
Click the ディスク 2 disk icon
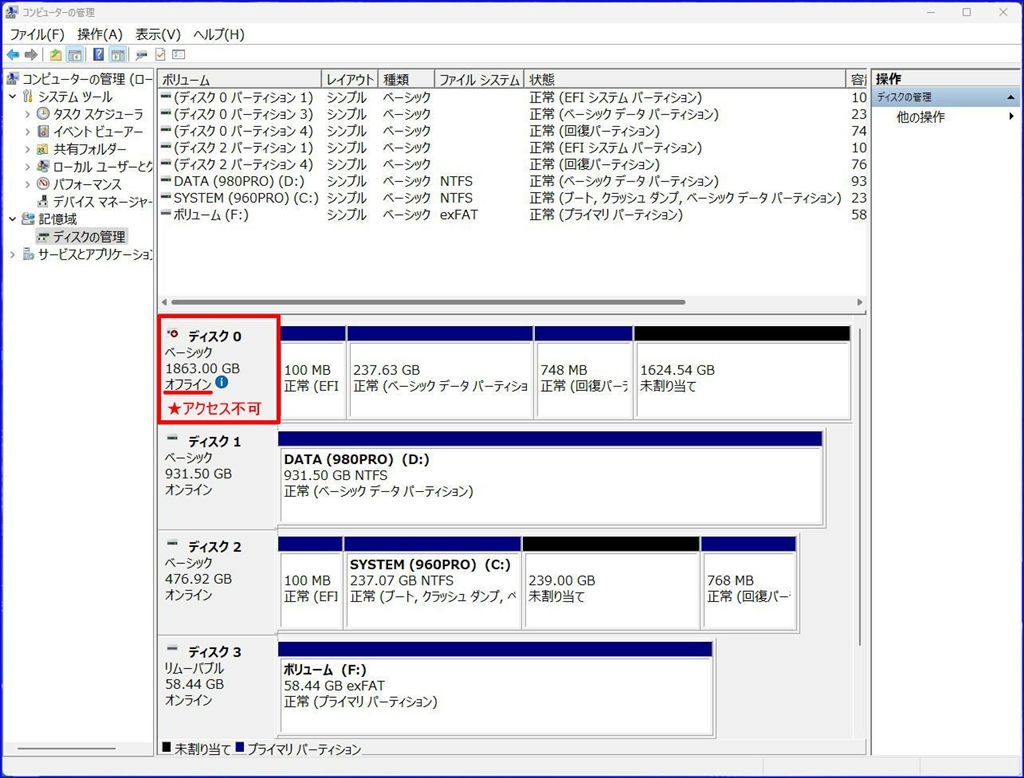(172, 543)
